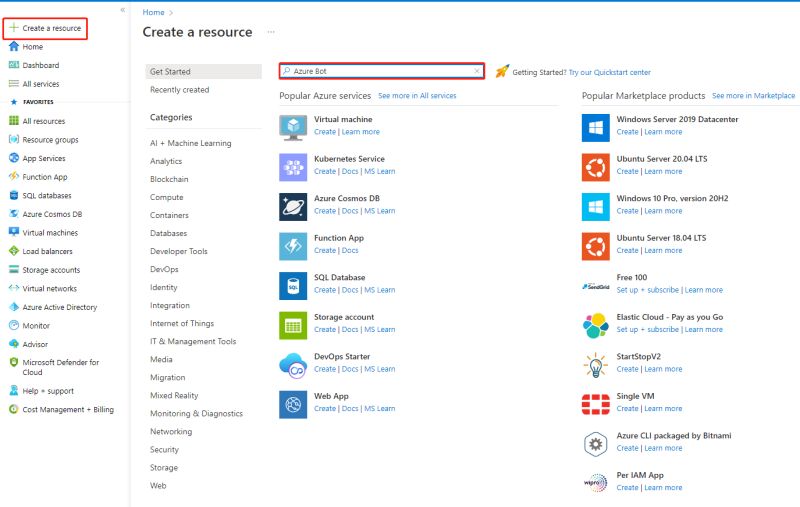Screen dimensions: 800x507
Task: Click the Elastic Cloud colorful icon
Action: 595,325
